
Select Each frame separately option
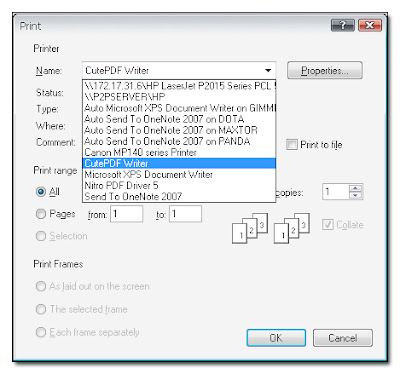click(x=41, y=332)
